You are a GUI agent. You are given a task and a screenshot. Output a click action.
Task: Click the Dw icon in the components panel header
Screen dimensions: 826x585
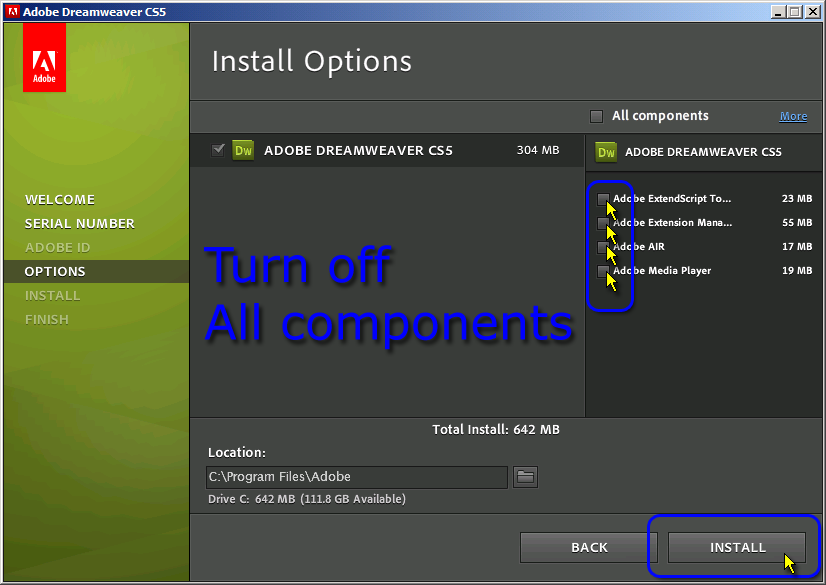tap(606, 152)
